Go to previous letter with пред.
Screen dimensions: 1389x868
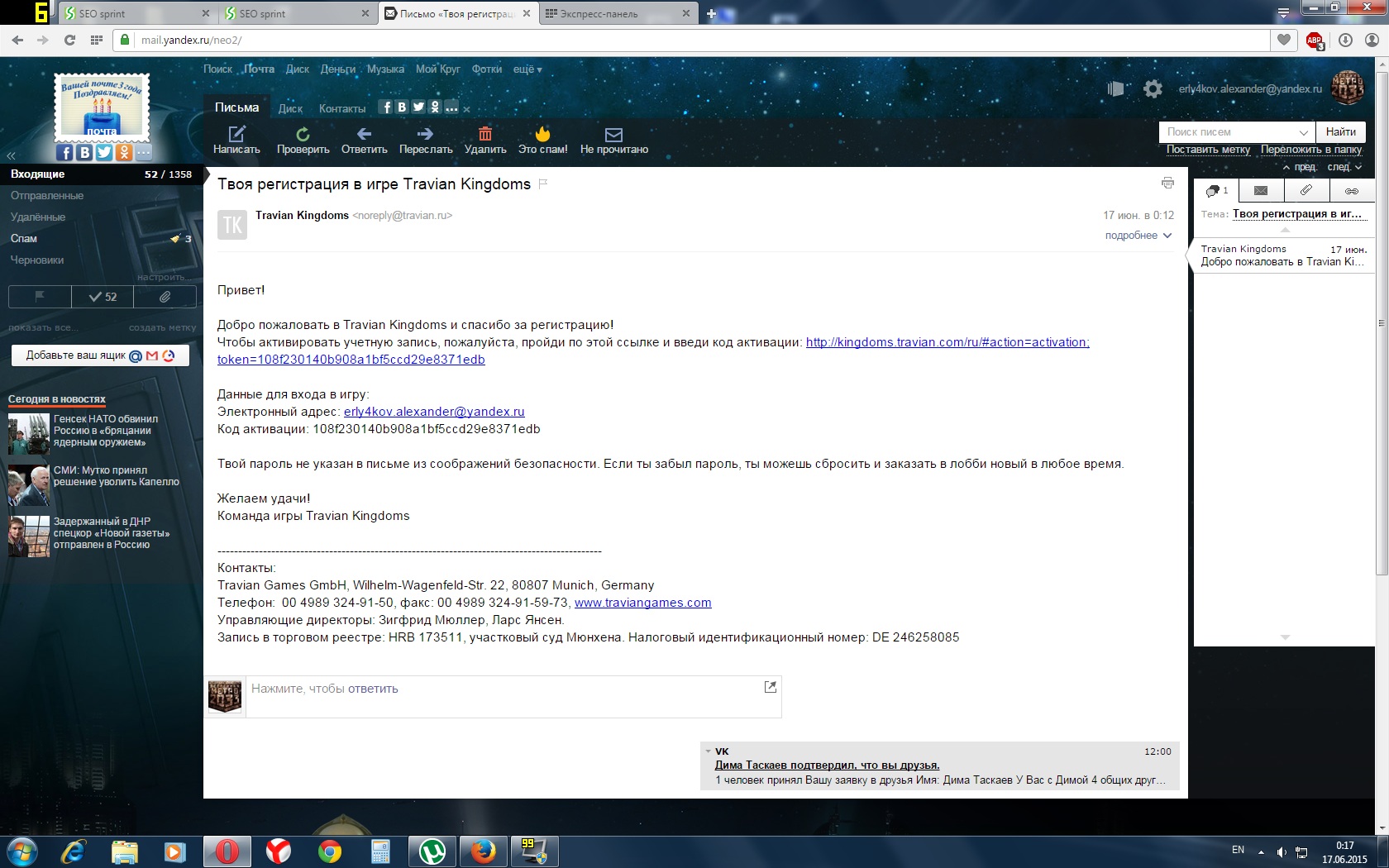point(1300,167)
